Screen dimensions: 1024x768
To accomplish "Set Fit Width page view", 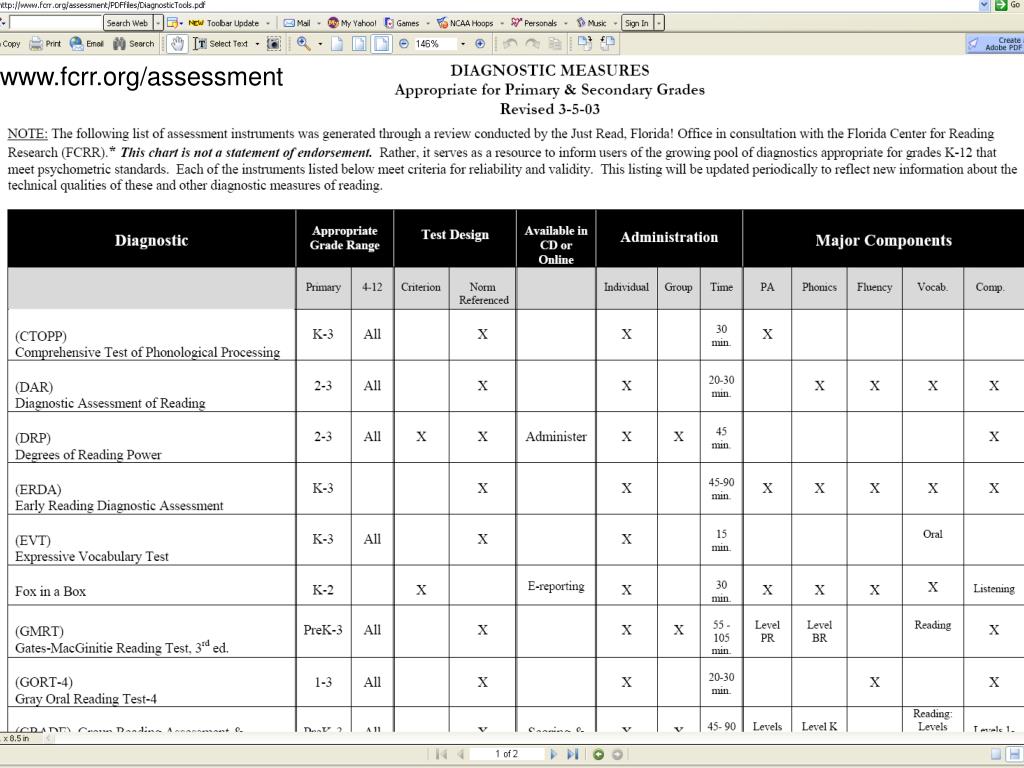I will coord(381,44).
